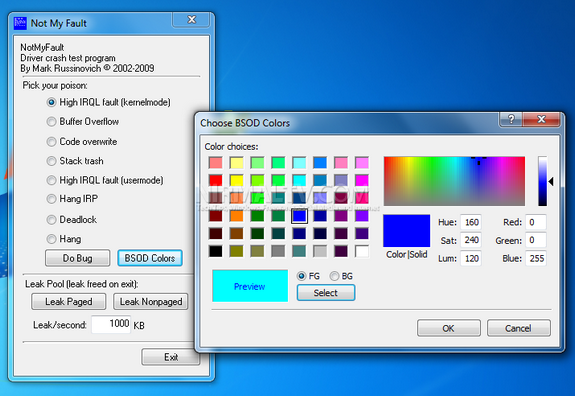
Task: Open the BSOD Colors dialog button
Action: click(x=150, y=258)
